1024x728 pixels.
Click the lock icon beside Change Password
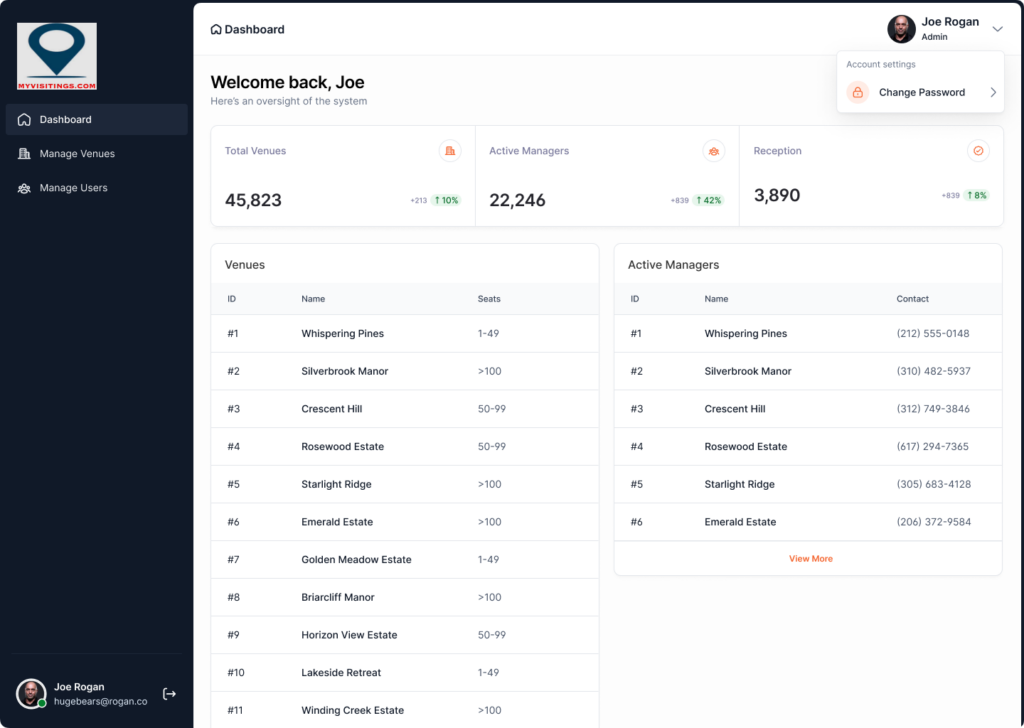[x=857, y=92]
